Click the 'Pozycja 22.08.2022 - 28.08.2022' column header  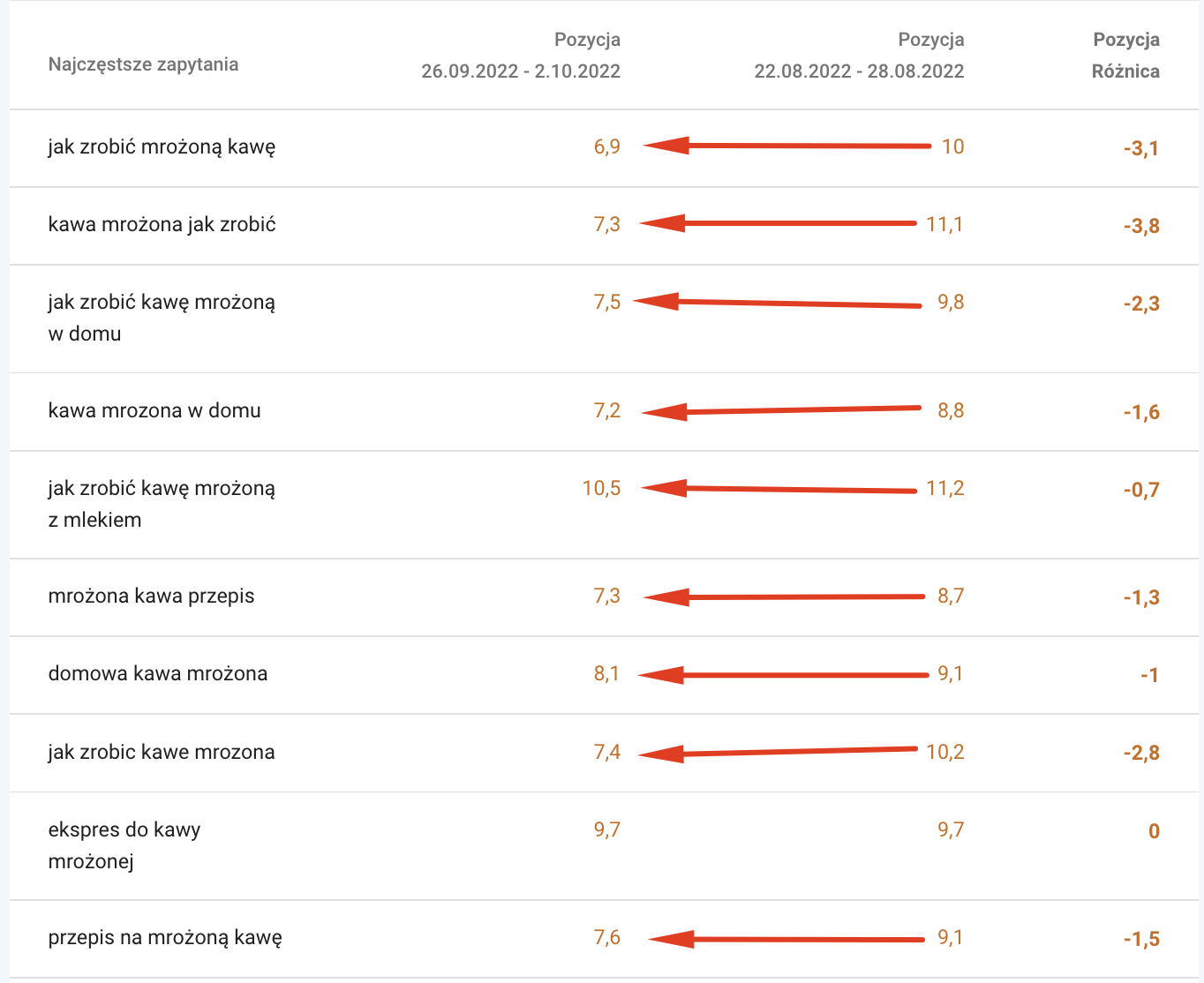click(859, 55)
